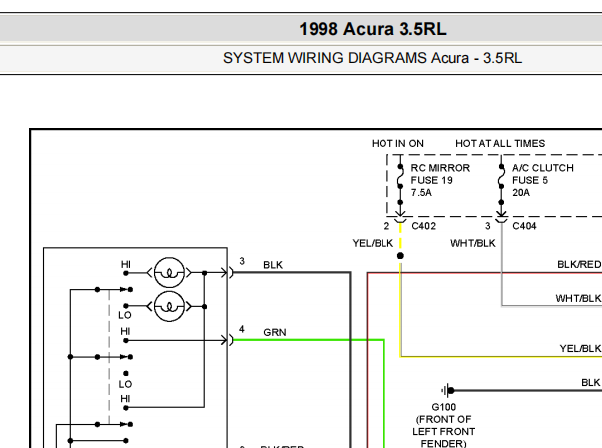This screenshot has height=448, width=602.
Task: Click 'YEL/BLK' label next to the splice dot
Action: tap(372, 243)
